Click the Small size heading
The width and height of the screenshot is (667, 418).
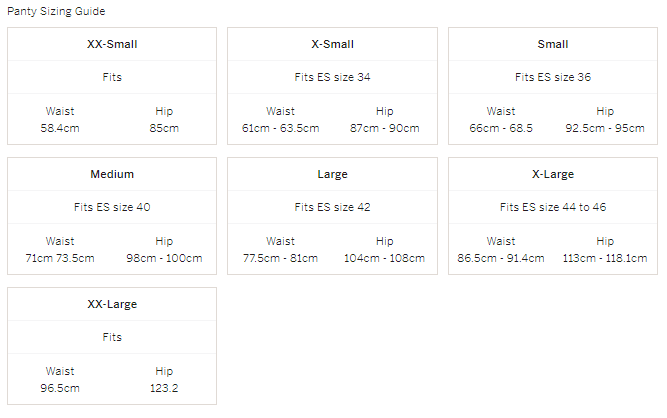pos(553,44)
